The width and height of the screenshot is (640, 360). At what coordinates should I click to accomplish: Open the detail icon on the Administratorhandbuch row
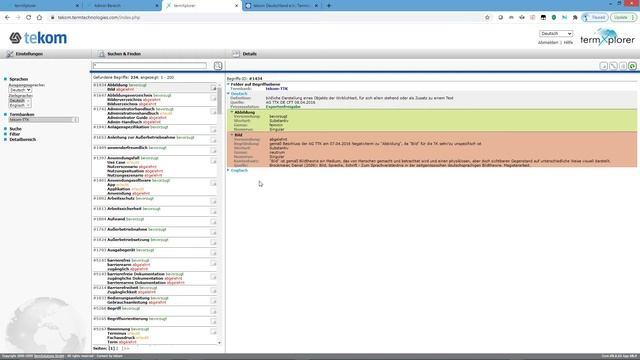pos(213,111)
